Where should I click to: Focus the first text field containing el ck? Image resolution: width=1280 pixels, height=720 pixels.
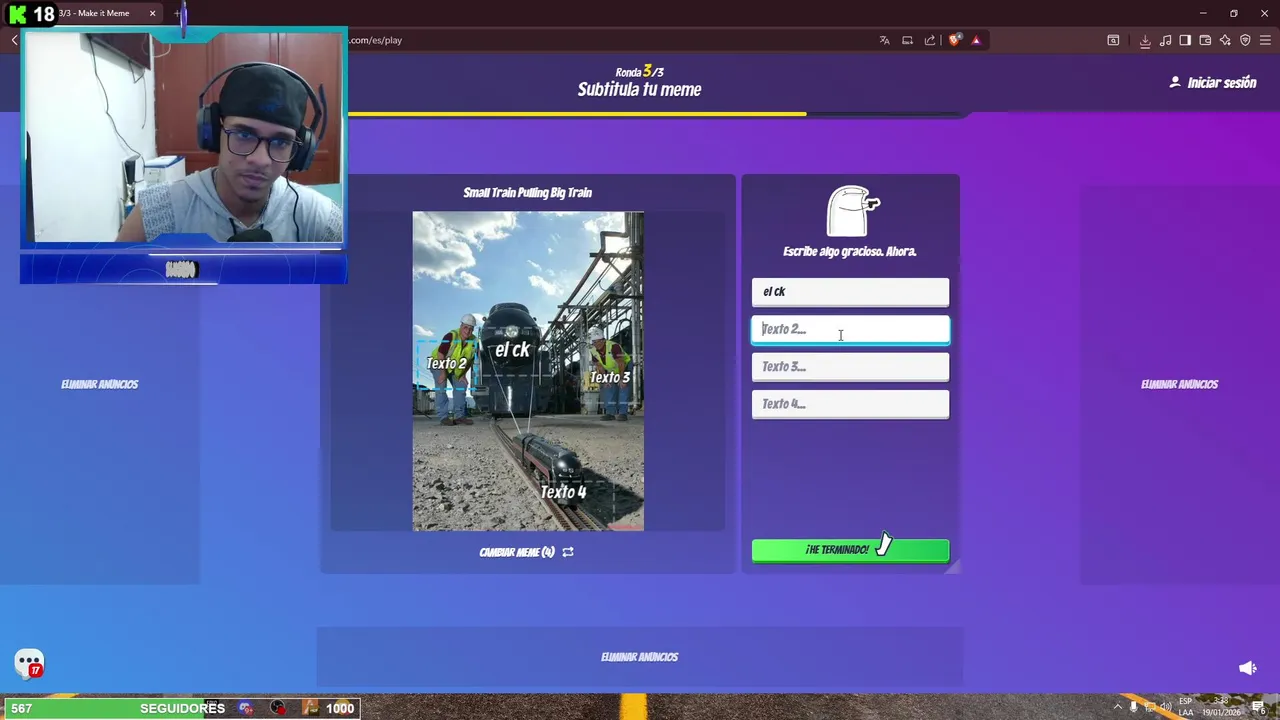(850, 292)
